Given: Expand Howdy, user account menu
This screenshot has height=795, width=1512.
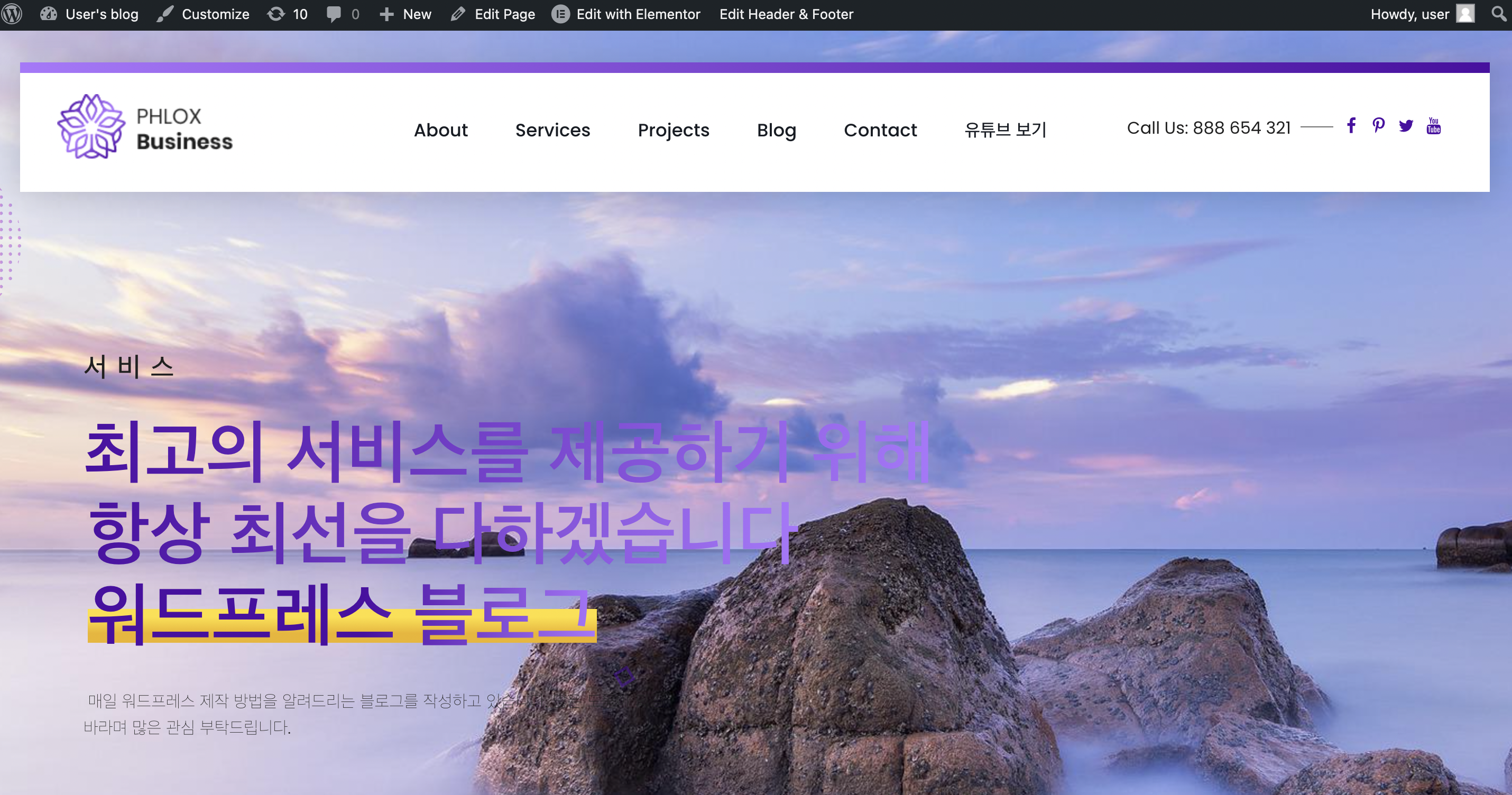Looking at the screenshot, I should pos(1409,14).
